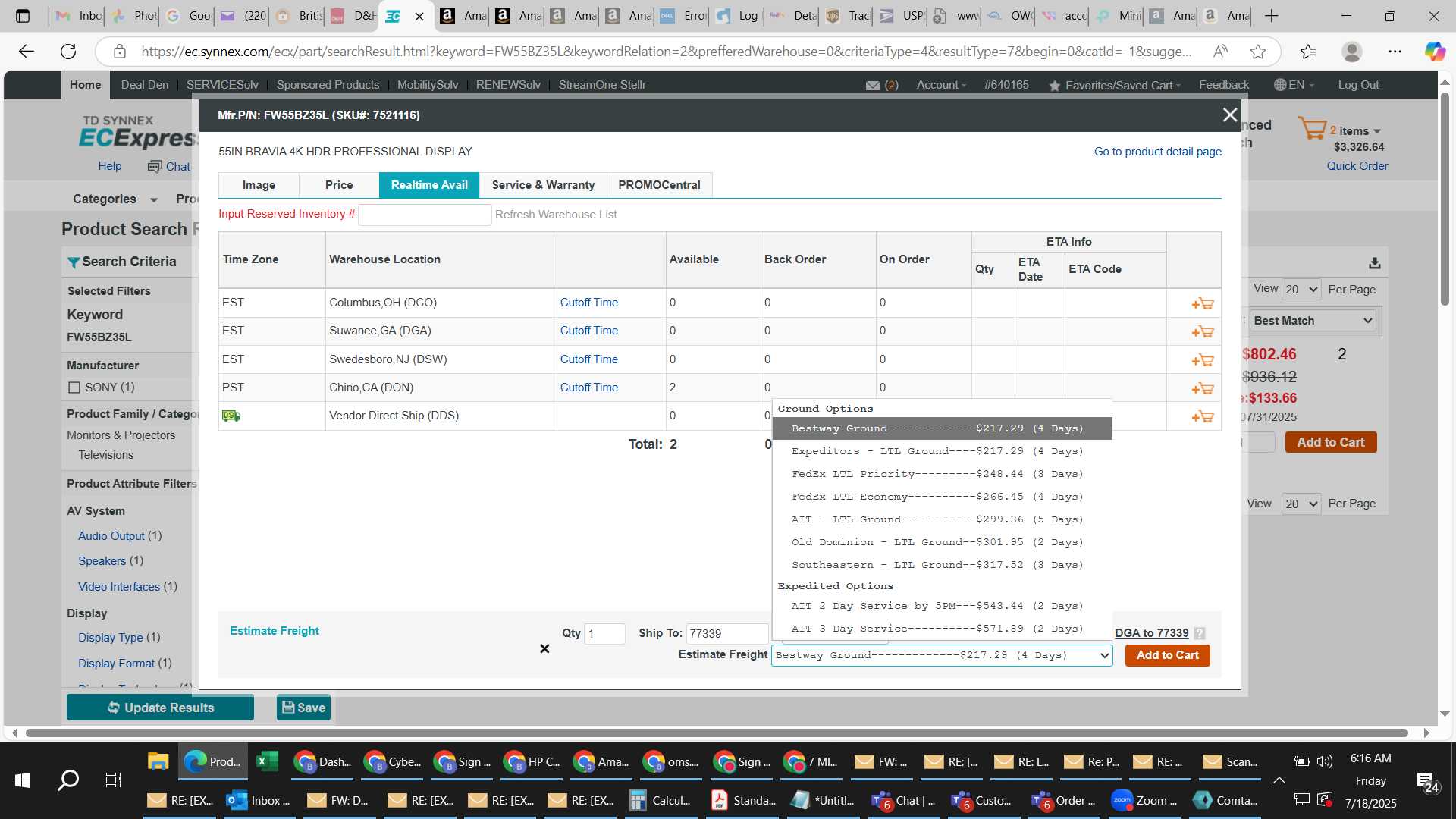Open the Service & Warranty tab
This screenshot has height=819, width=1456.
543,185
